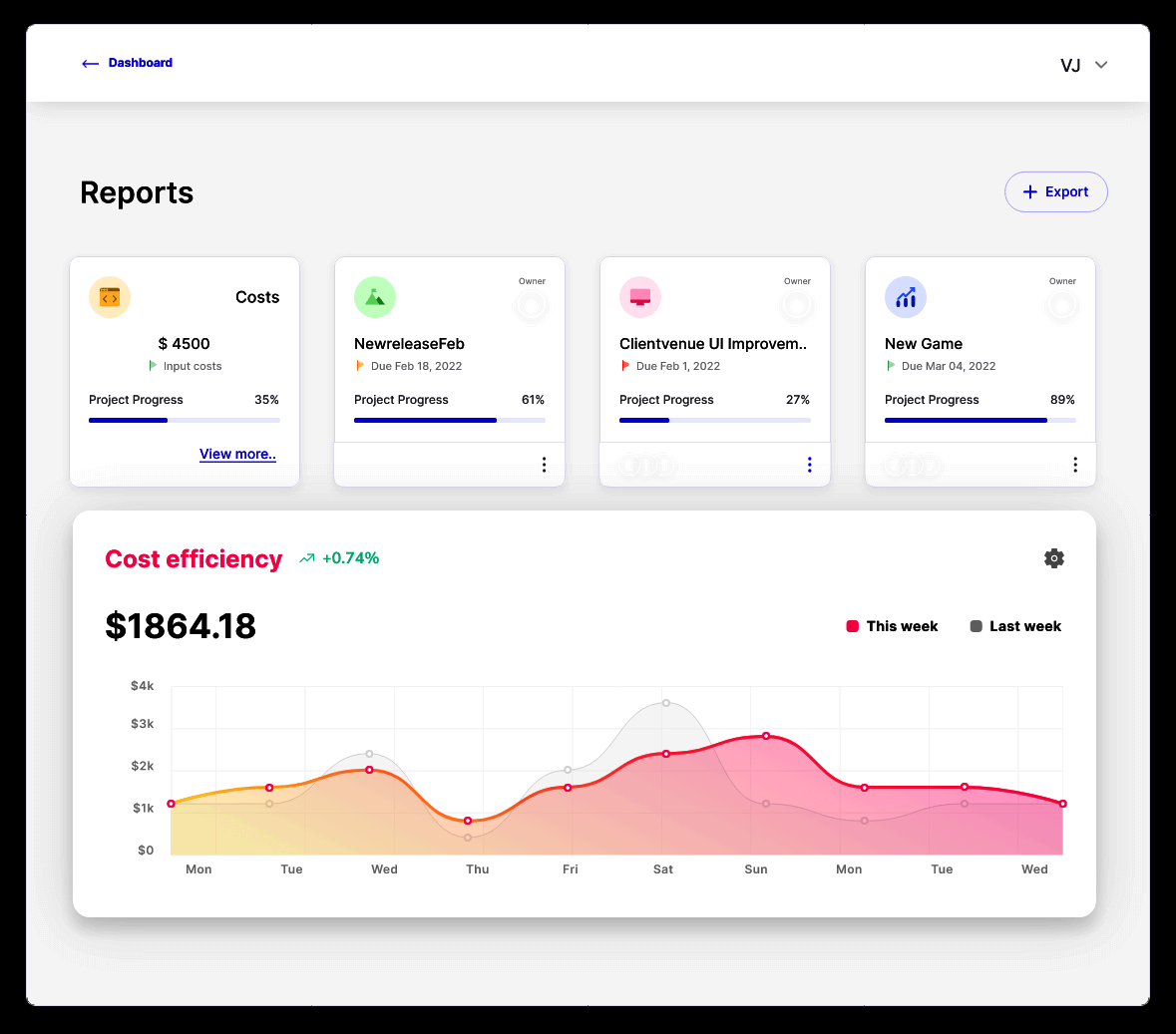
Task: Click the green mountain icon on NewreleaseFeb
Action: pos(375,298)
